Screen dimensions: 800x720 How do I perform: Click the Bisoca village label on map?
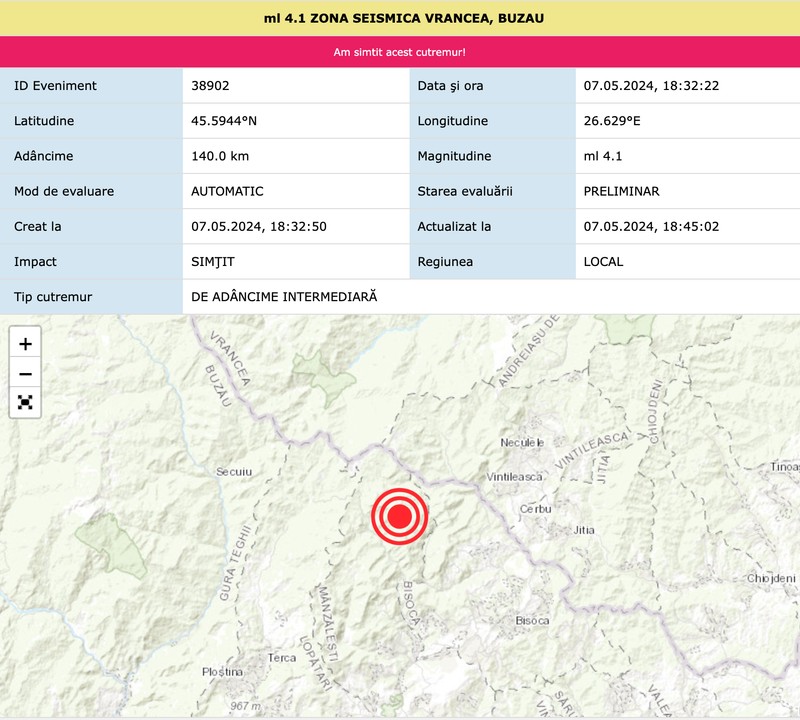[x=532, y=621]
